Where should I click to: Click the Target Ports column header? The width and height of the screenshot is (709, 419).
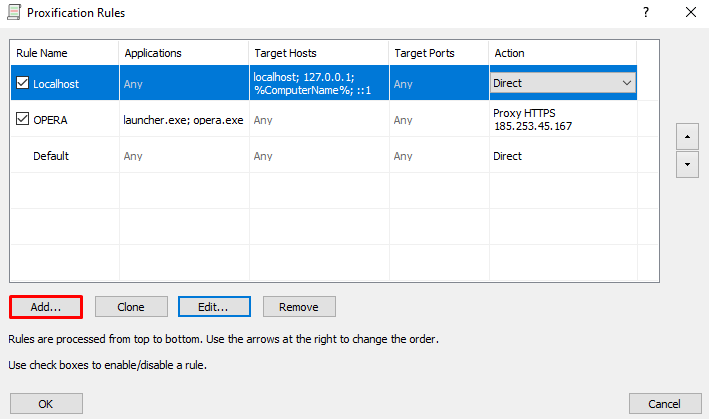439,53
